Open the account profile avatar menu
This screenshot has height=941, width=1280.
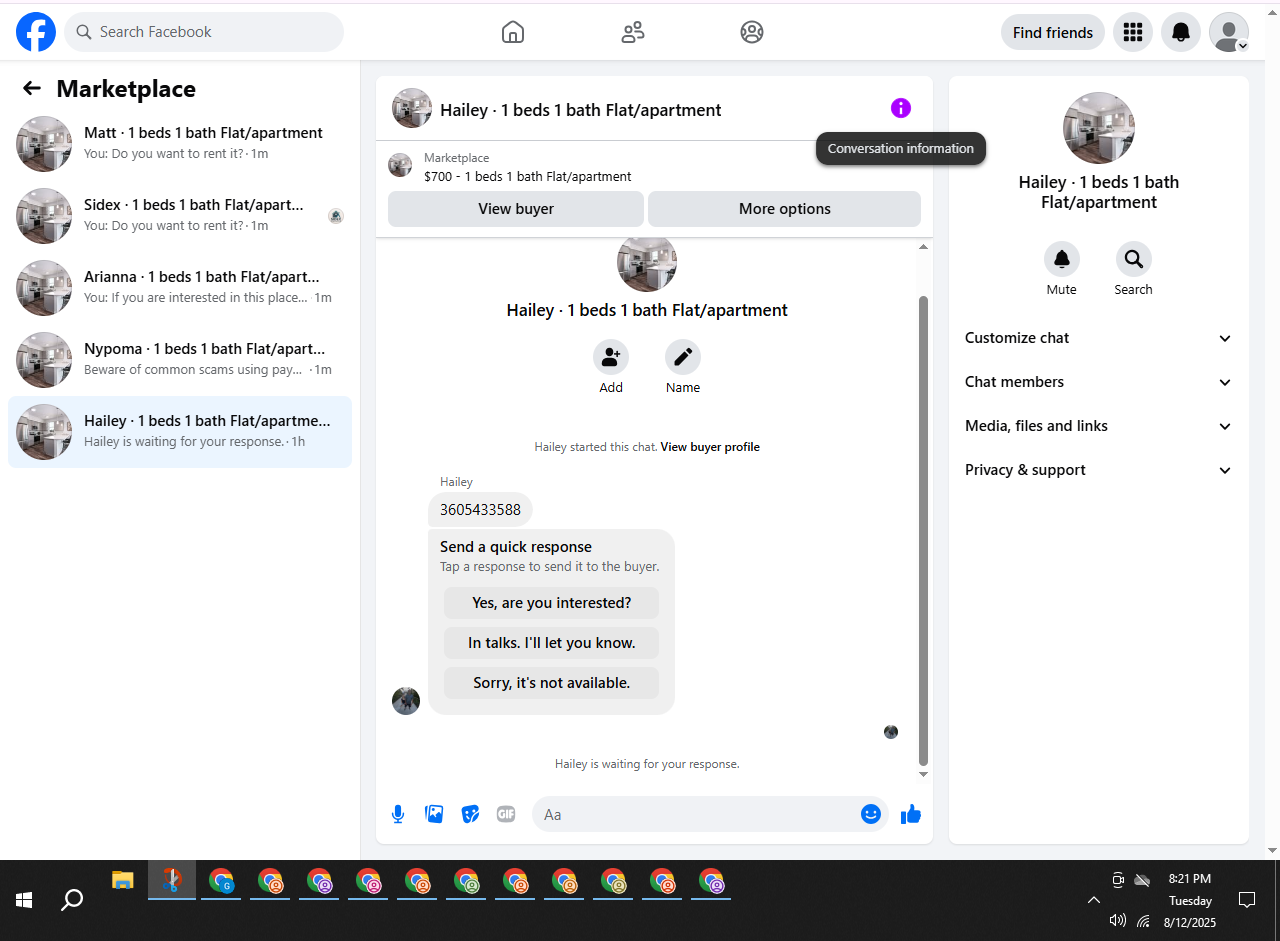point(1229,32)
